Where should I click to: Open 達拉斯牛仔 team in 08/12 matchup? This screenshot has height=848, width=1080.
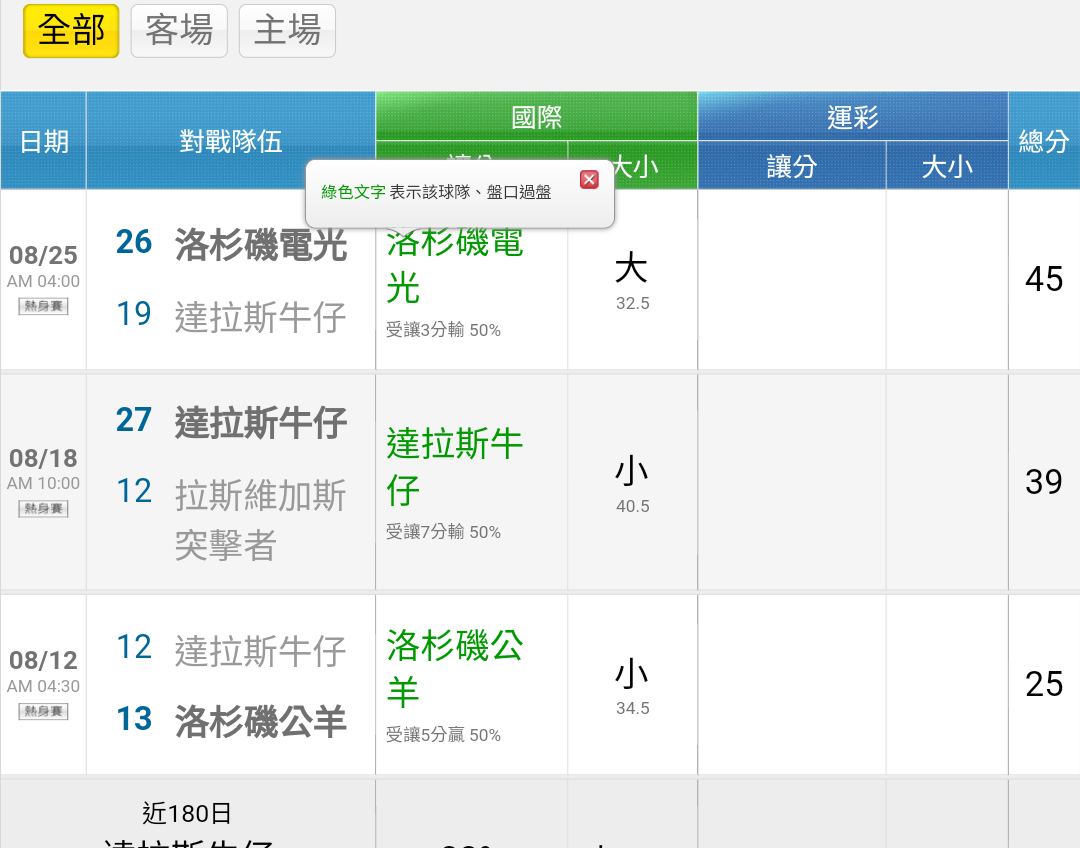pyautogui.click(x=260, y=650)
